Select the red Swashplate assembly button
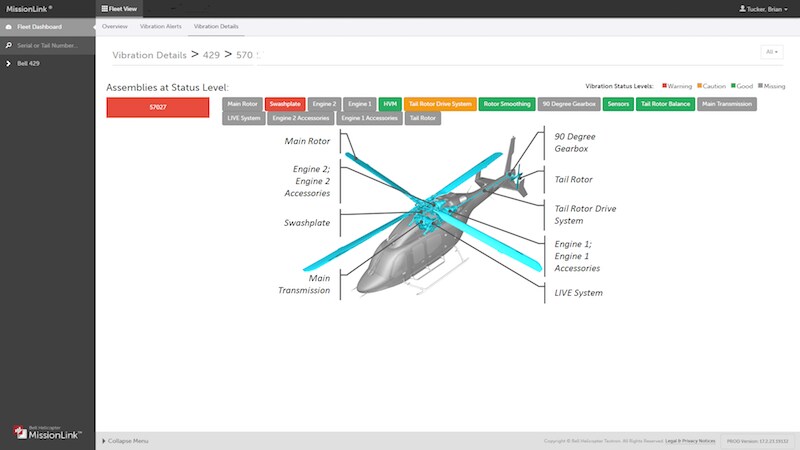Screen dimensions: 800x450 click(285, 103)
